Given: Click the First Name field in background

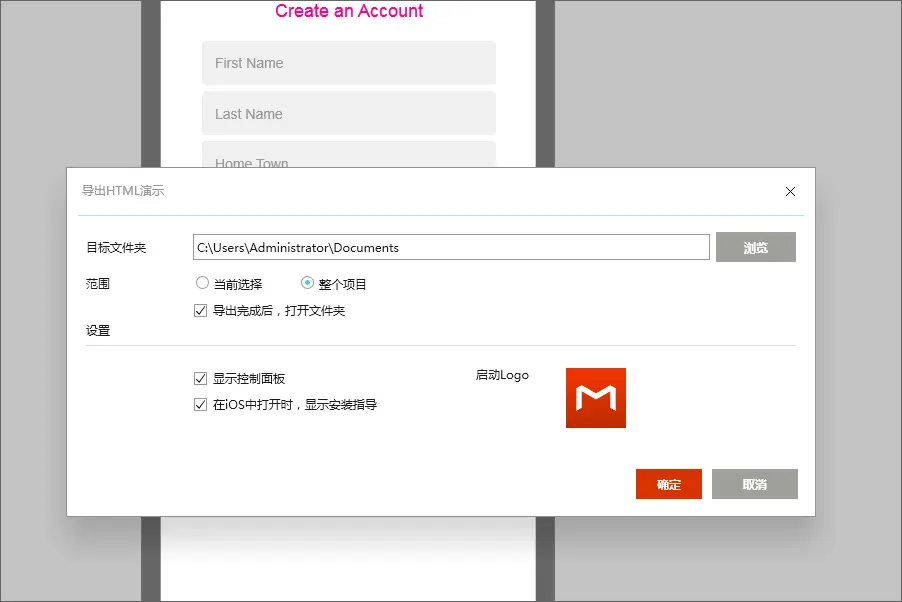Looking at the screenshot, I should 349,63.
